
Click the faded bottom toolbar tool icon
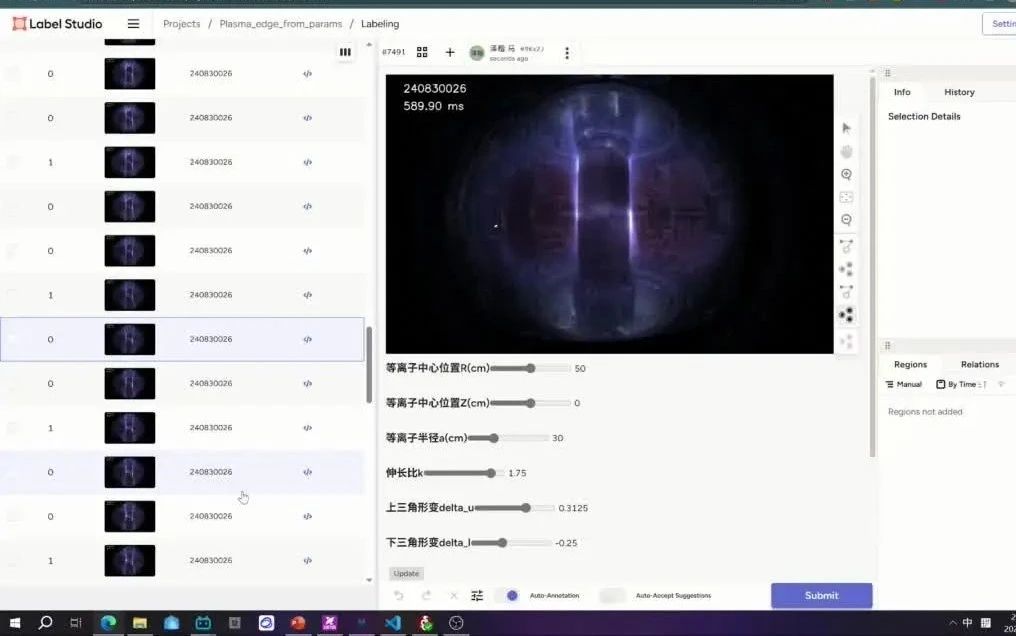click(x=846, y=341)
